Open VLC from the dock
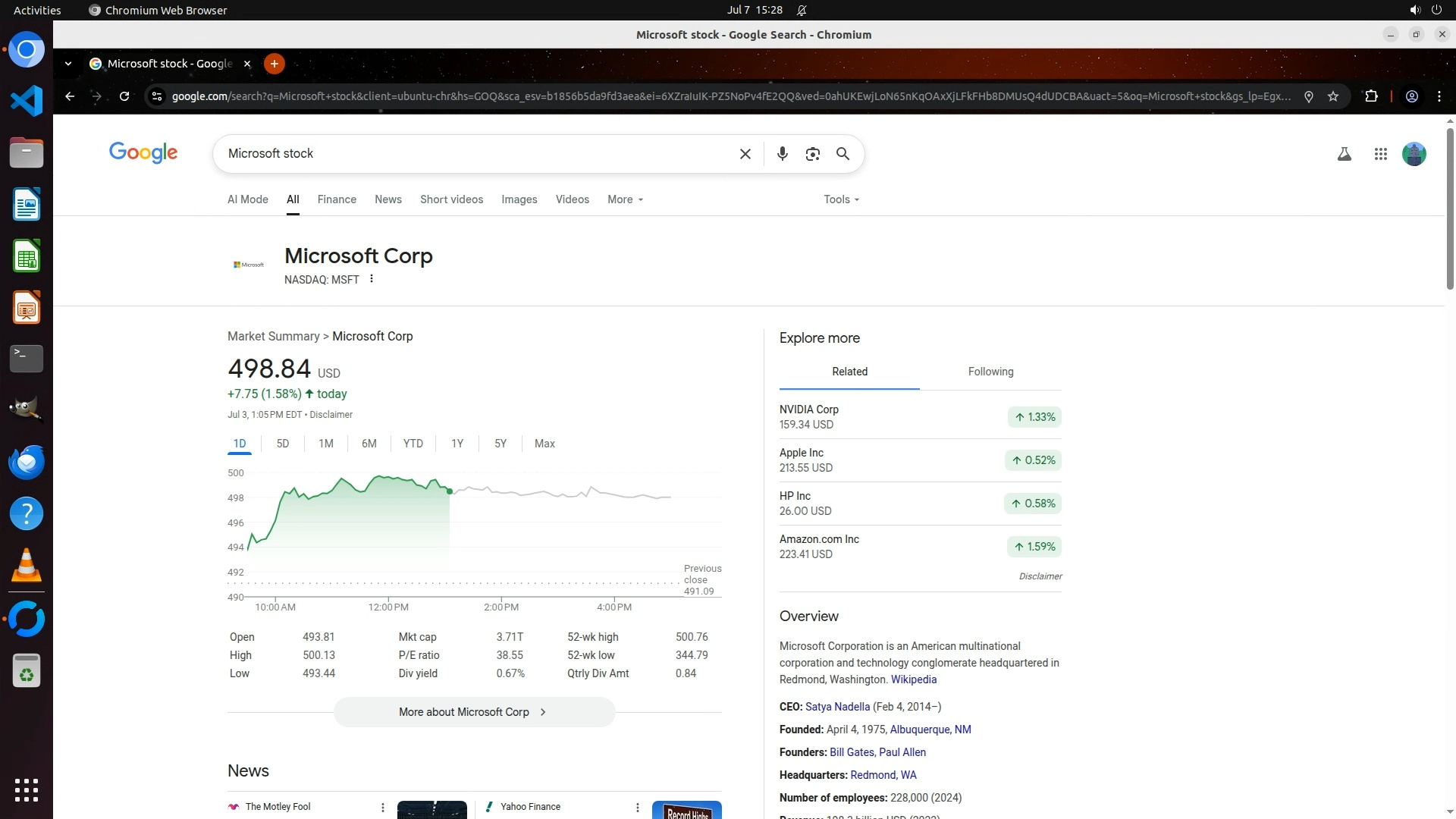Image resolution: width=1456 pixels, height=819 pixels. coord(27,566)
